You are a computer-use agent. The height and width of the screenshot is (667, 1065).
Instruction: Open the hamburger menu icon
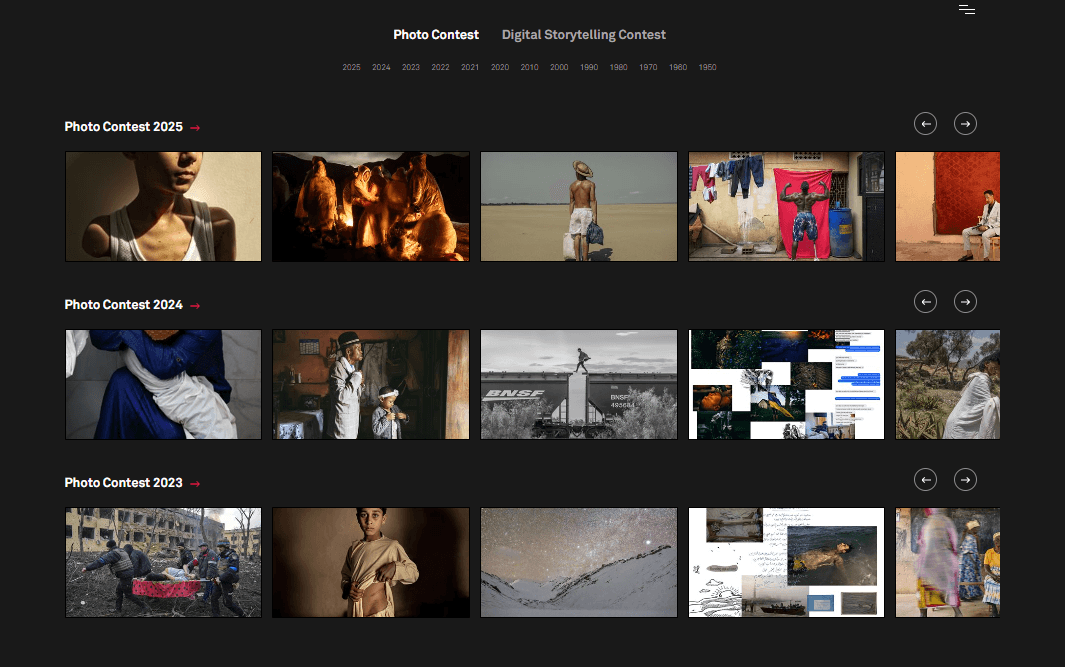[x=966, y=10]
